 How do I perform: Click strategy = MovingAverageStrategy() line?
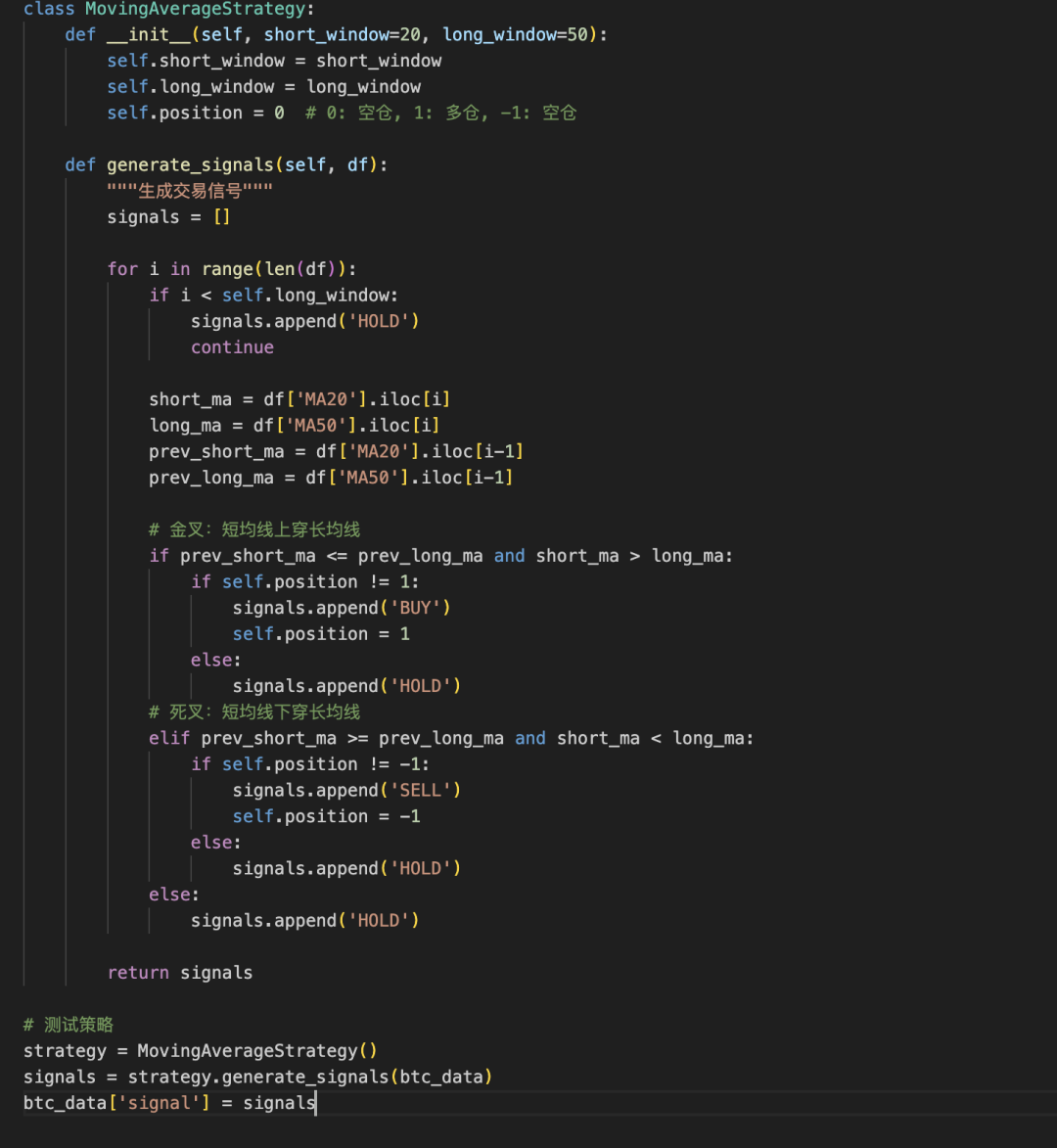coord(201,1051)
